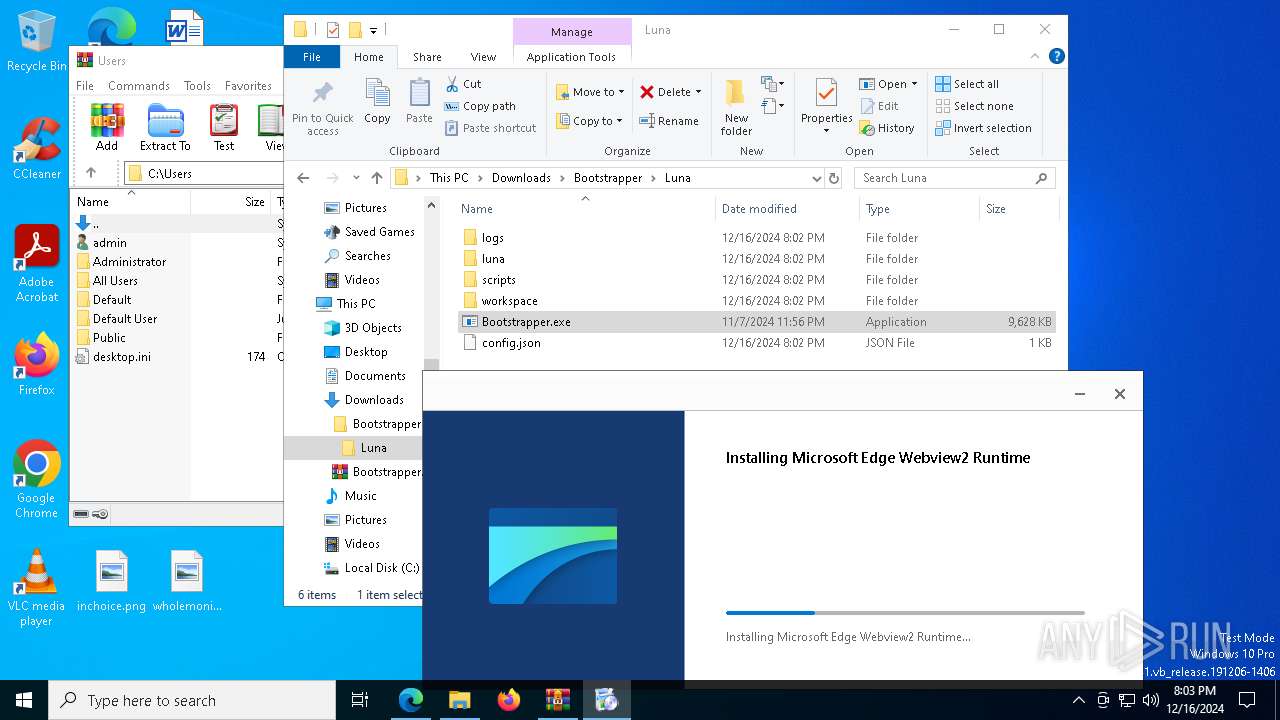Click the Explorer Help question icon
Image resolution: width=1280 pixels, height=720 pixels.
click(x=1056, y=57)
